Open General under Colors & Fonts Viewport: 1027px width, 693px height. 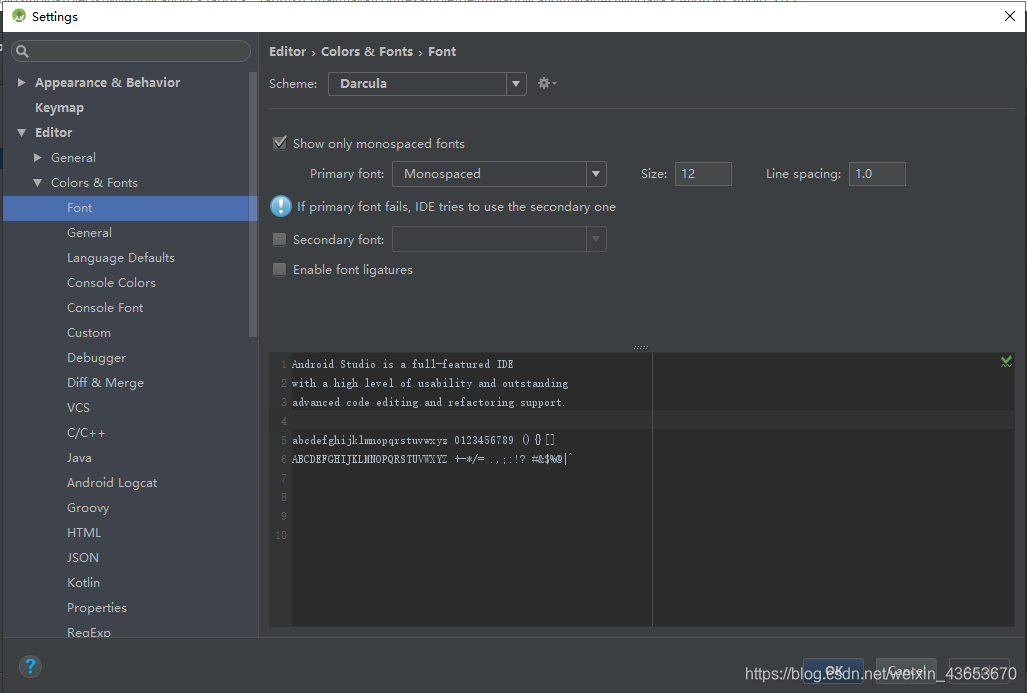coord(89,233)
